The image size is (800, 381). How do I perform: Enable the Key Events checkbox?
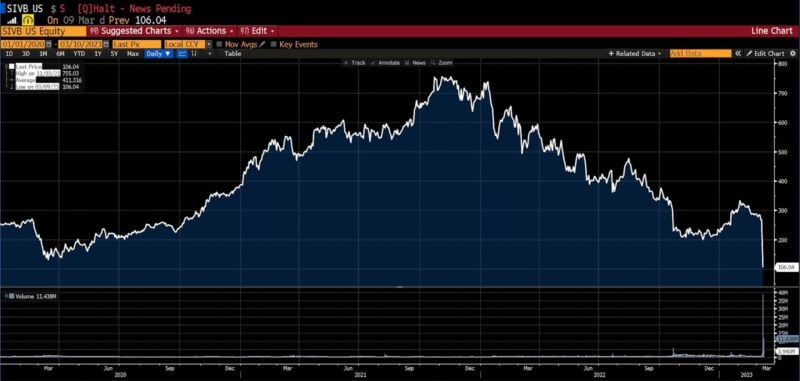click(274, 44)
